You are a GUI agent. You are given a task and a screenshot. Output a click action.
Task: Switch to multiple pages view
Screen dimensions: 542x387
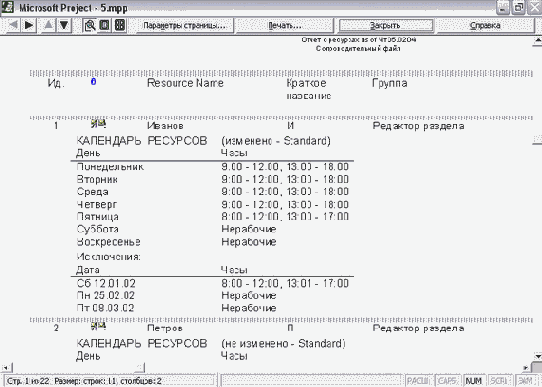pos(120,25)
